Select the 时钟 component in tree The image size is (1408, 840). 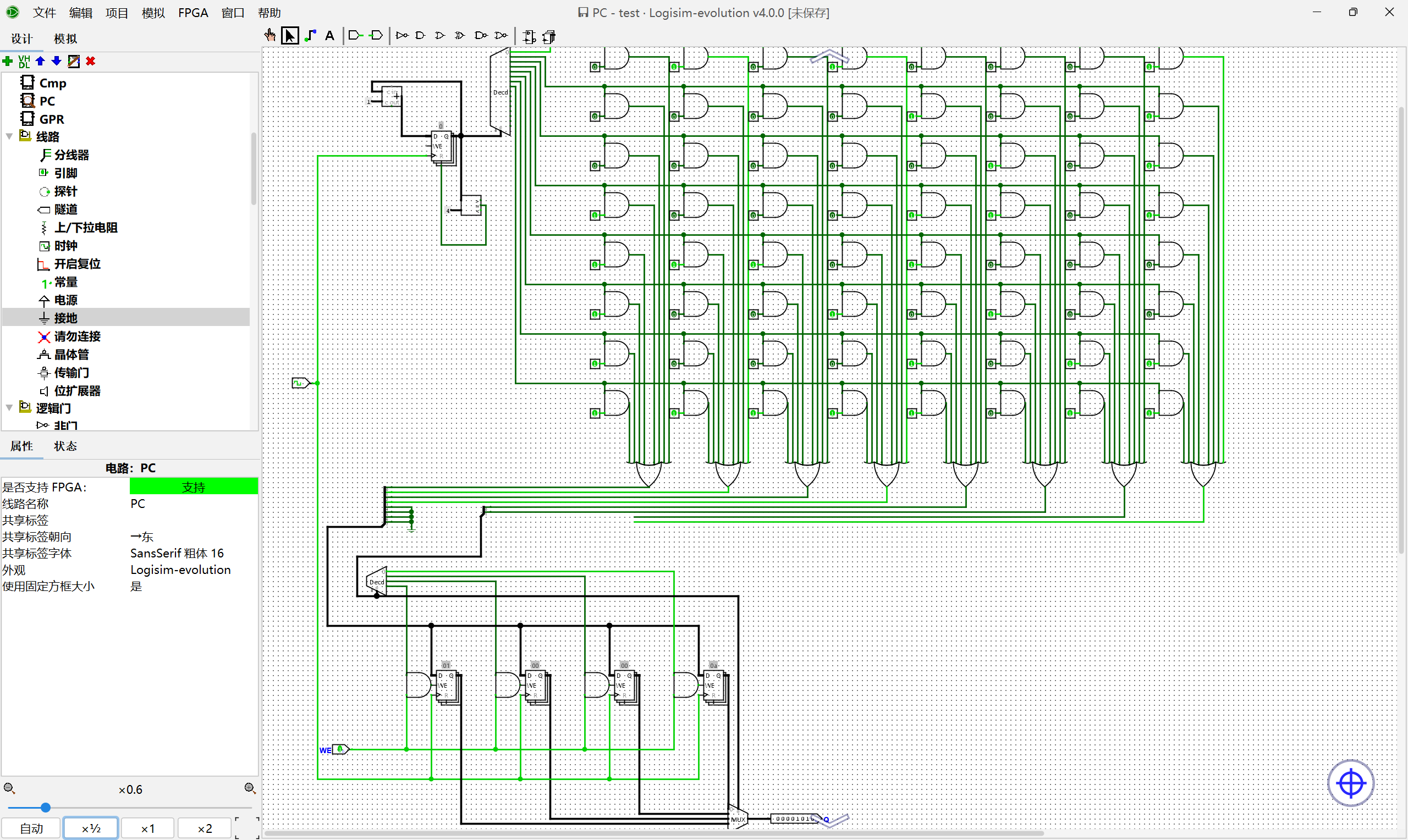[x=65, y=246]
